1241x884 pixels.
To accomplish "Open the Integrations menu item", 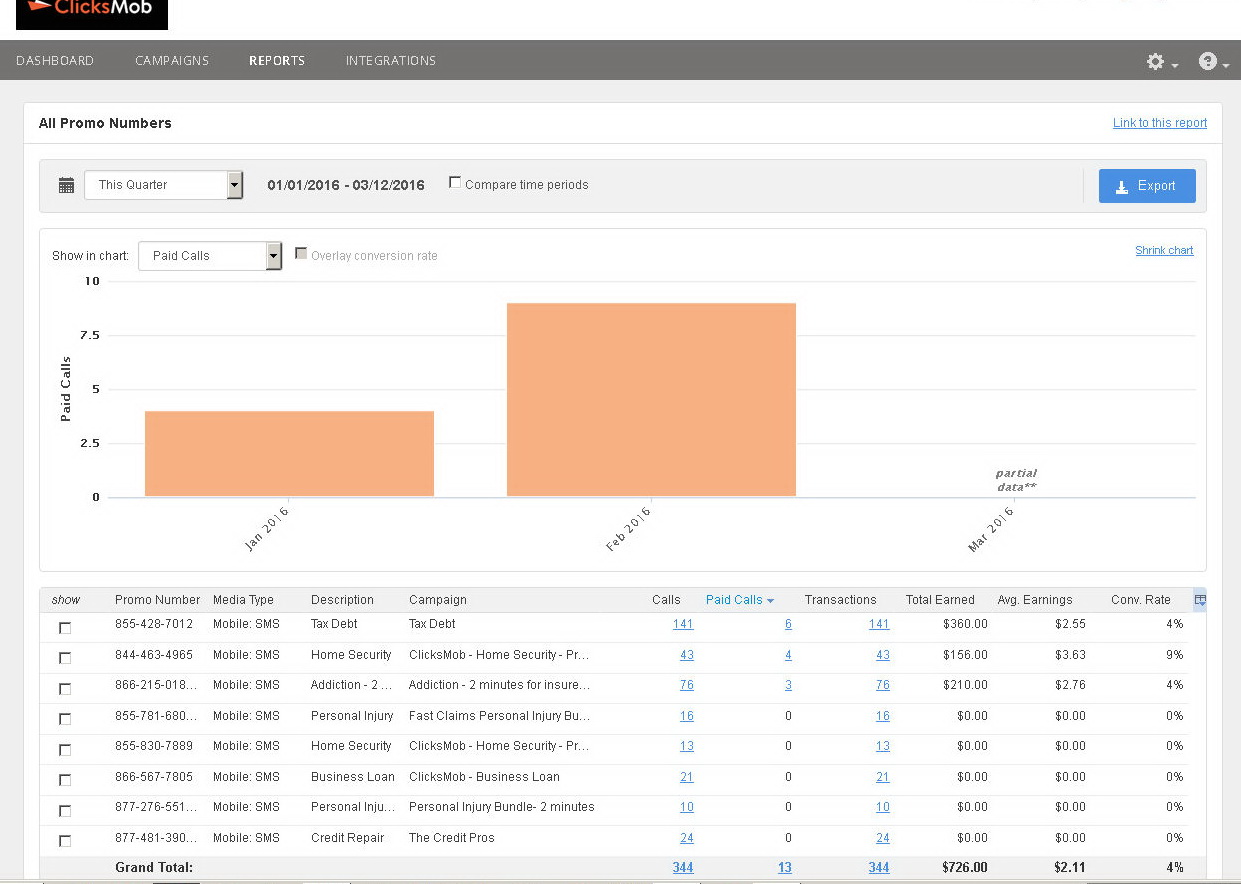I will click(391, 61).
